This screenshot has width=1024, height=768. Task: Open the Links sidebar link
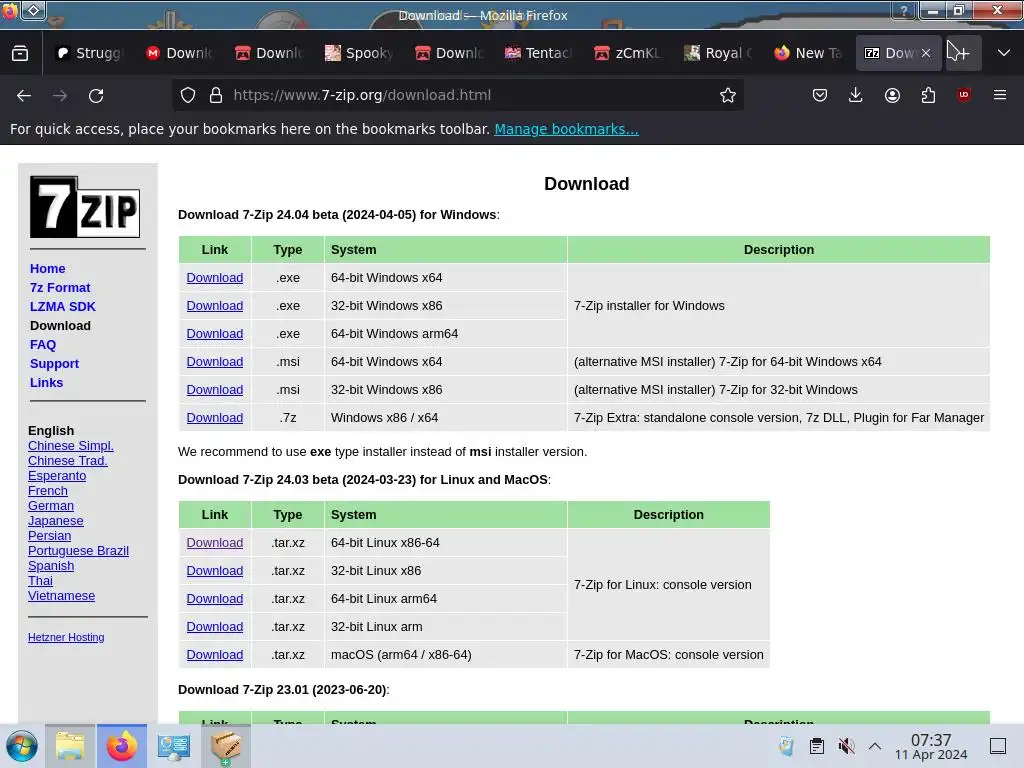pyautogui.click(x=46, y=382)
